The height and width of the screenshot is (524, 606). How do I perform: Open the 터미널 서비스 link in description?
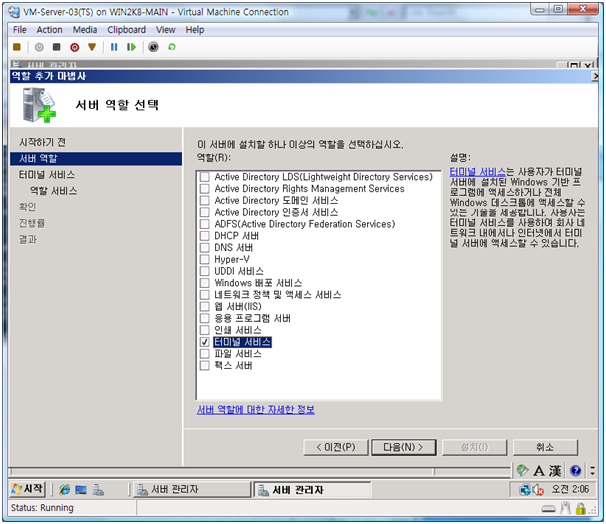pos(478,172)
